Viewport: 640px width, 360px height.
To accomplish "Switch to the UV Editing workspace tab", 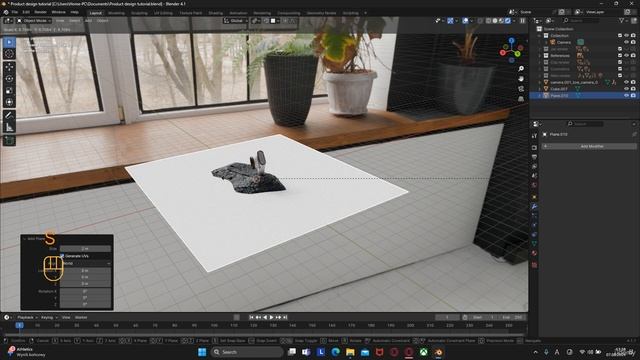I will coord(163,13).
